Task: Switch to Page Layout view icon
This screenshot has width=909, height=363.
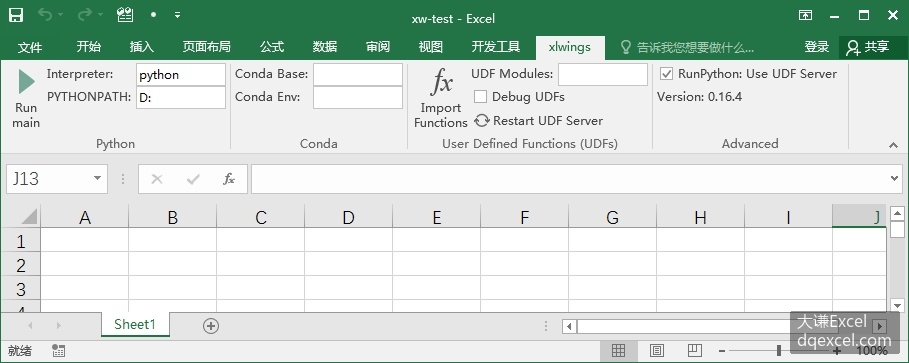Action: point(656,350)
